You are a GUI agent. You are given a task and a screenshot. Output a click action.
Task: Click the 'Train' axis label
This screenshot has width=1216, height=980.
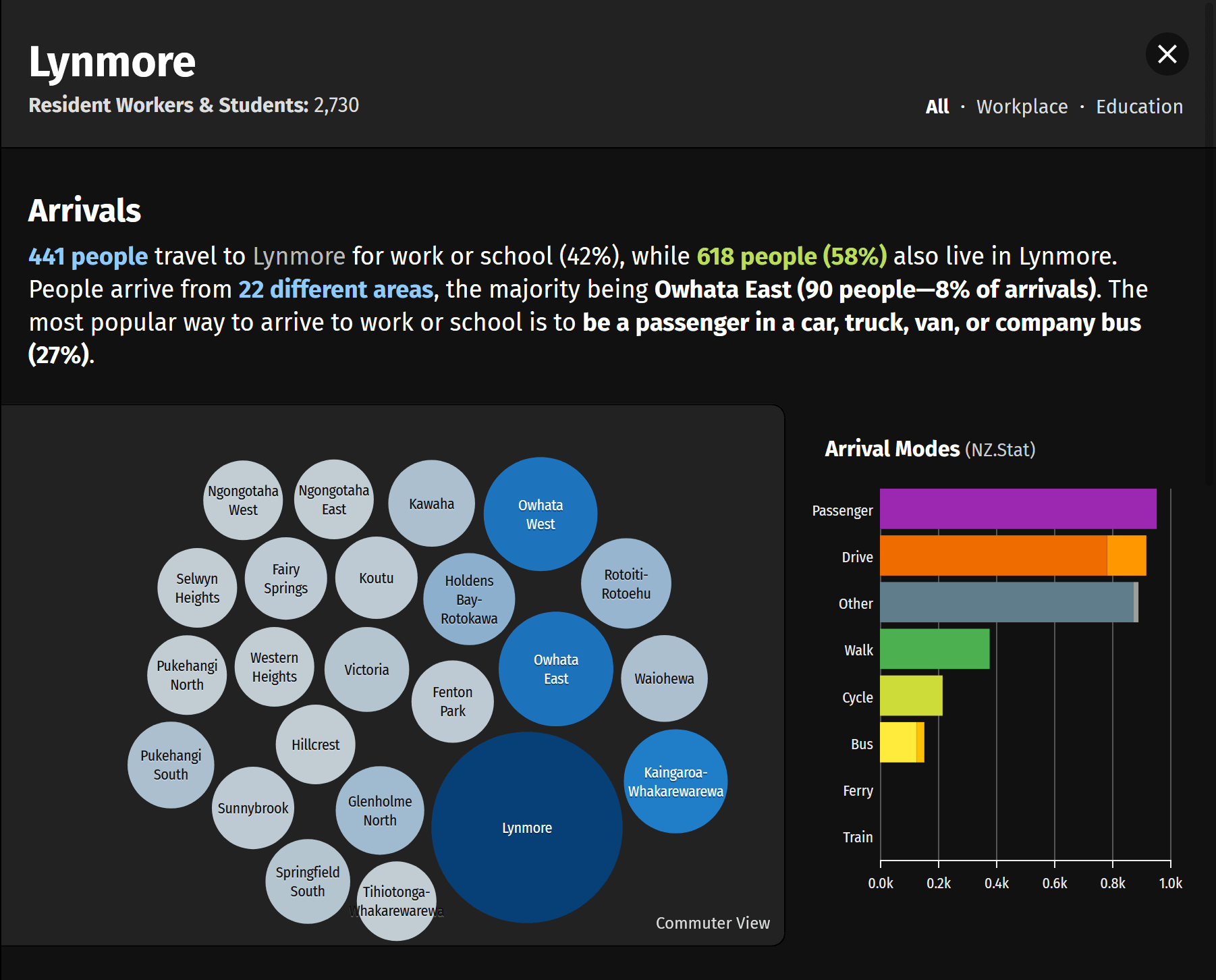(x=858, y=838)
